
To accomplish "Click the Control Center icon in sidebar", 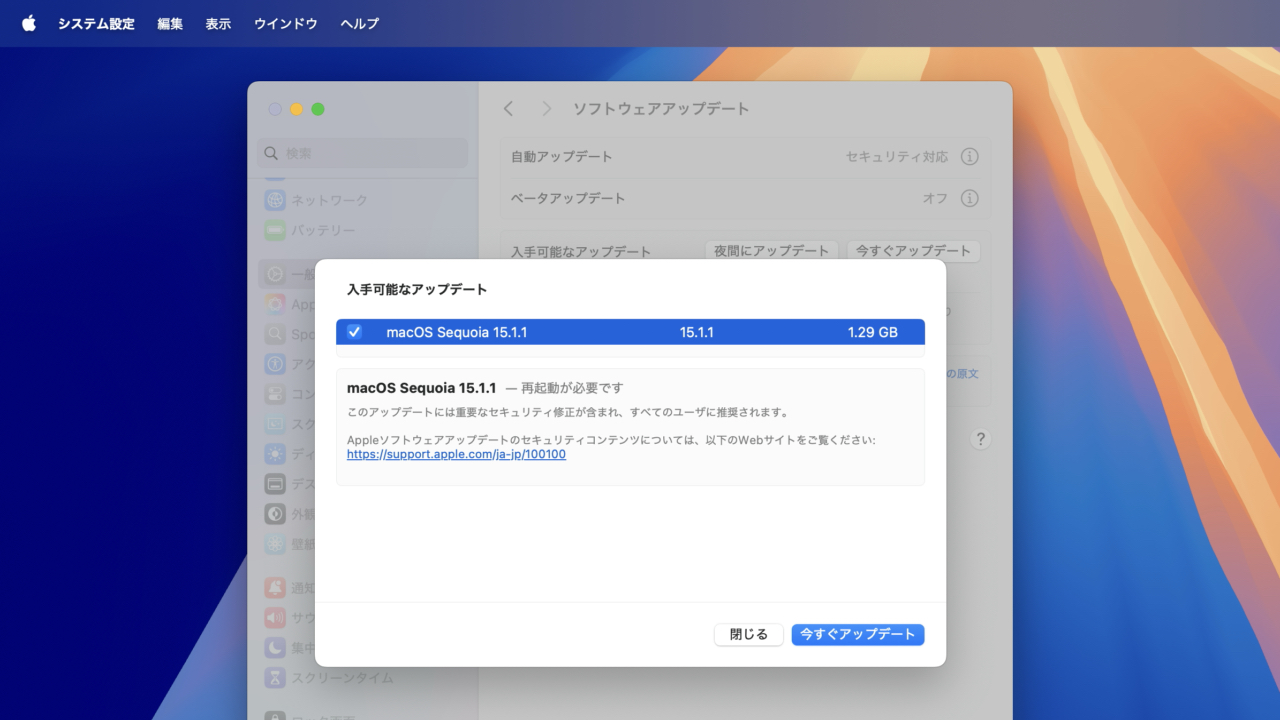I will point(275,394).
